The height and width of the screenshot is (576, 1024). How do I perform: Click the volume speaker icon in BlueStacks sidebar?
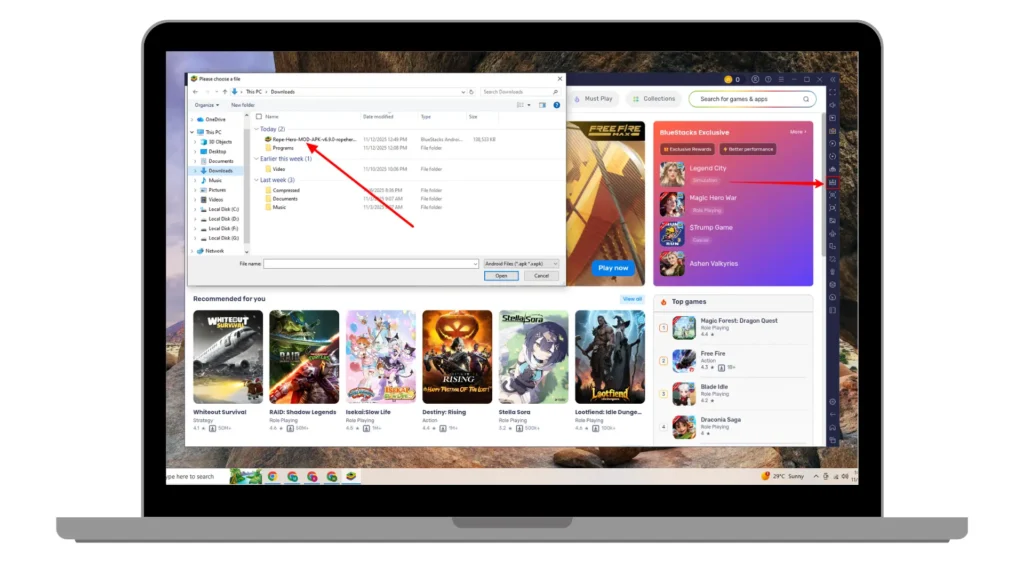pos(832,105)
